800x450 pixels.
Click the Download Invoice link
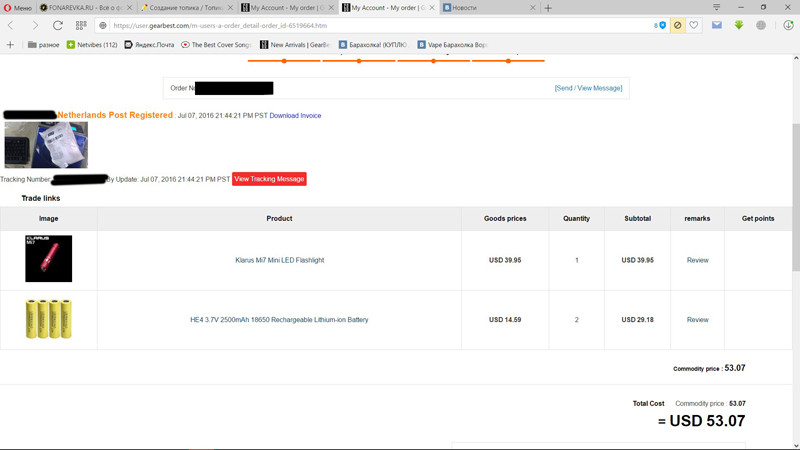tap(295, 116)
